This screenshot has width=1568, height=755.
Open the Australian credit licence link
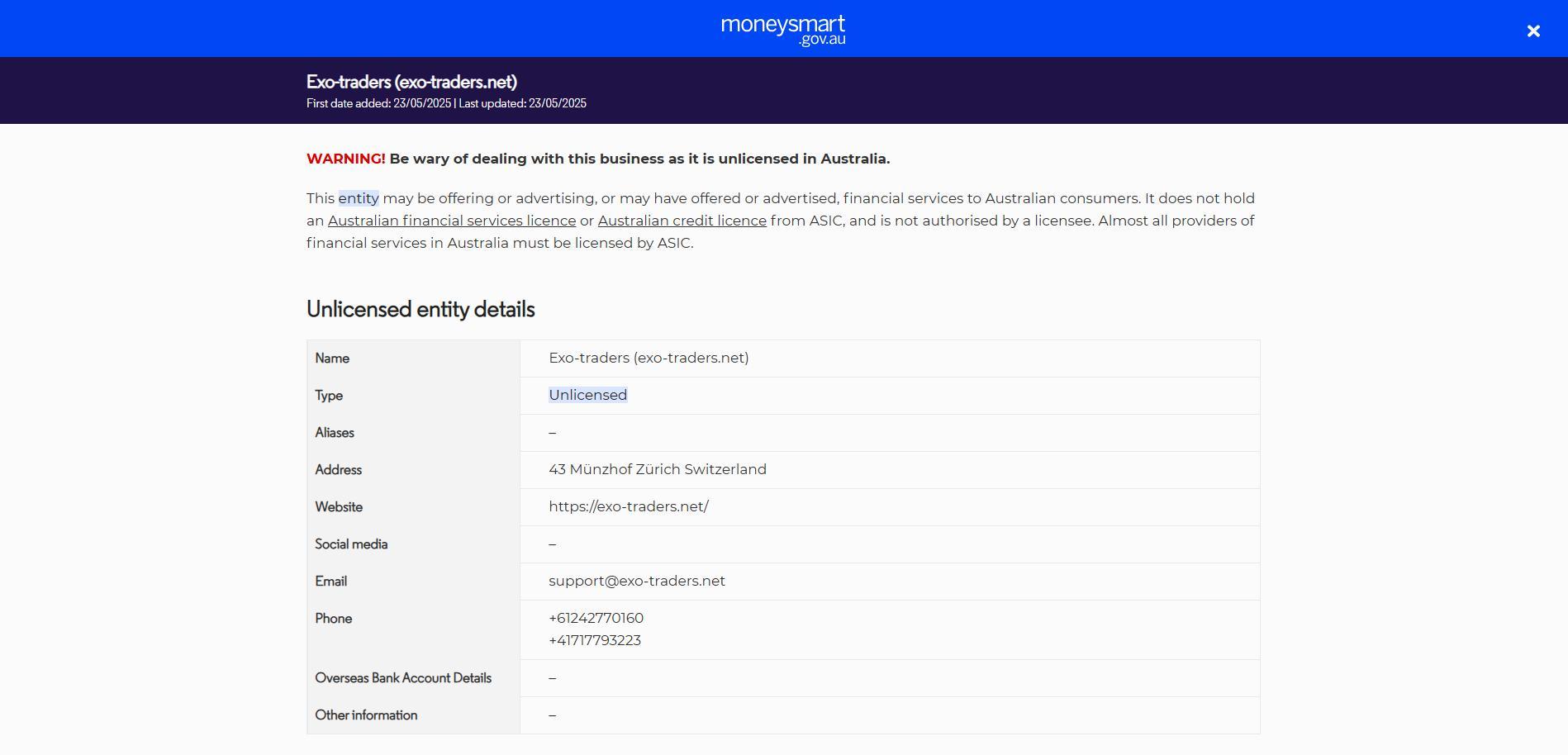[x=682, y=221]
